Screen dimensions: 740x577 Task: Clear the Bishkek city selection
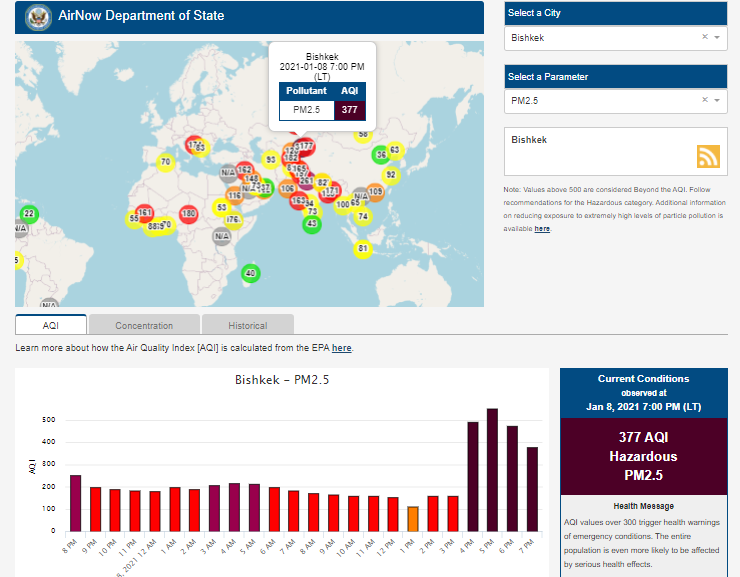click(704, 37)
